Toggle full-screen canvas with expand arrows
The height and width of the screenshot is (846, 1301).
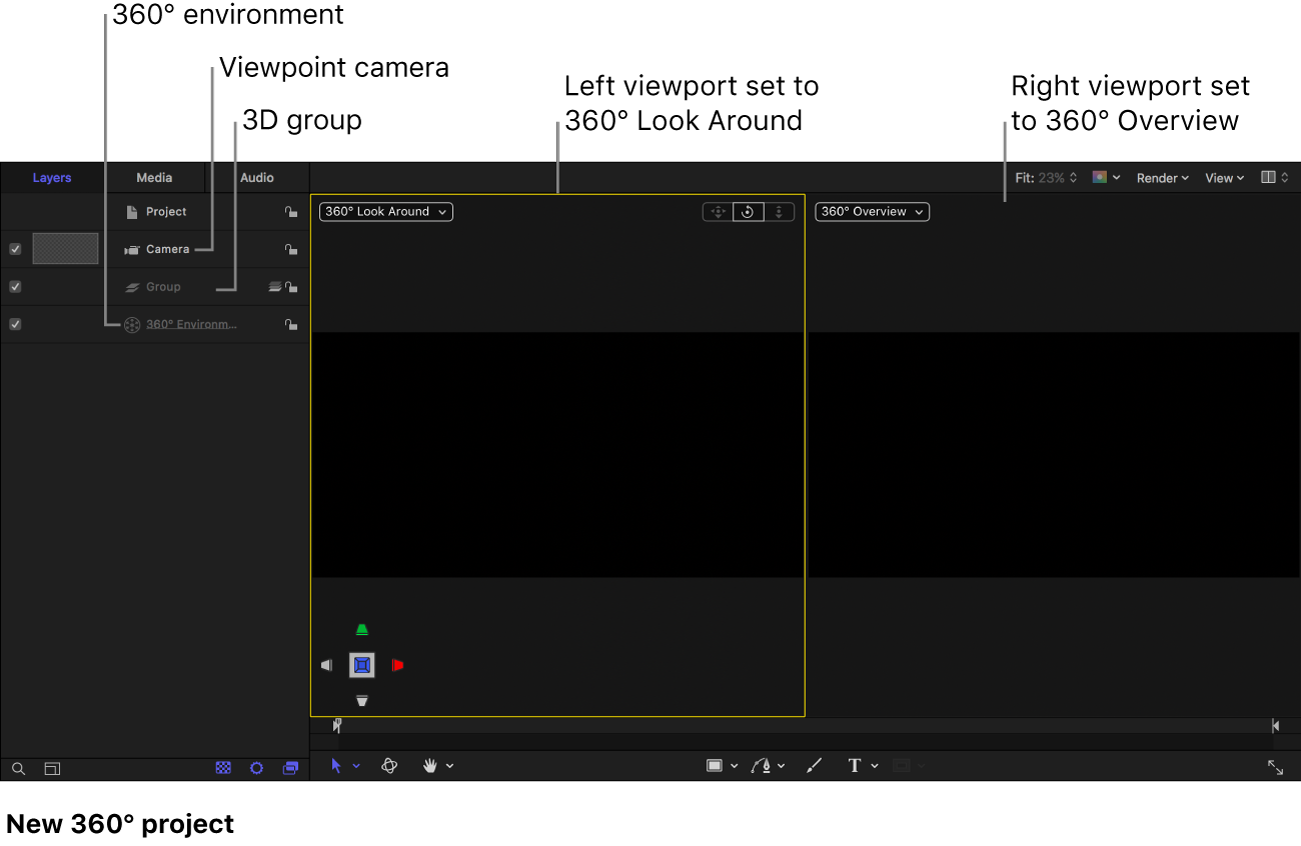1275,767
